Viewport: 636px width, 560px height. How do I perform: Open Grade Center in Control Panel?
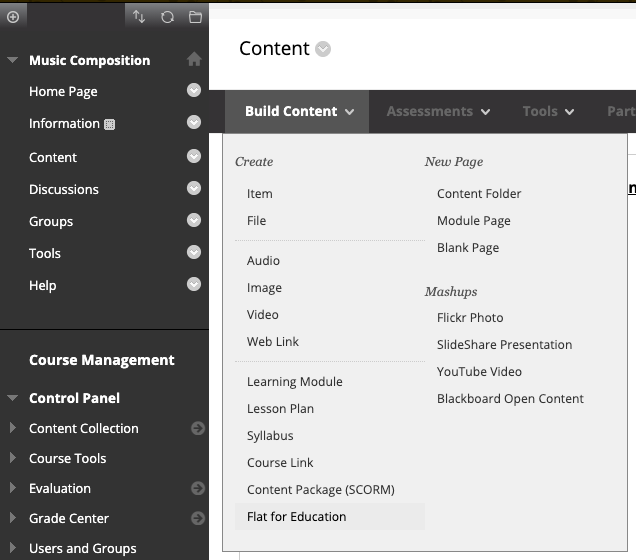click(x=69, y=519)
